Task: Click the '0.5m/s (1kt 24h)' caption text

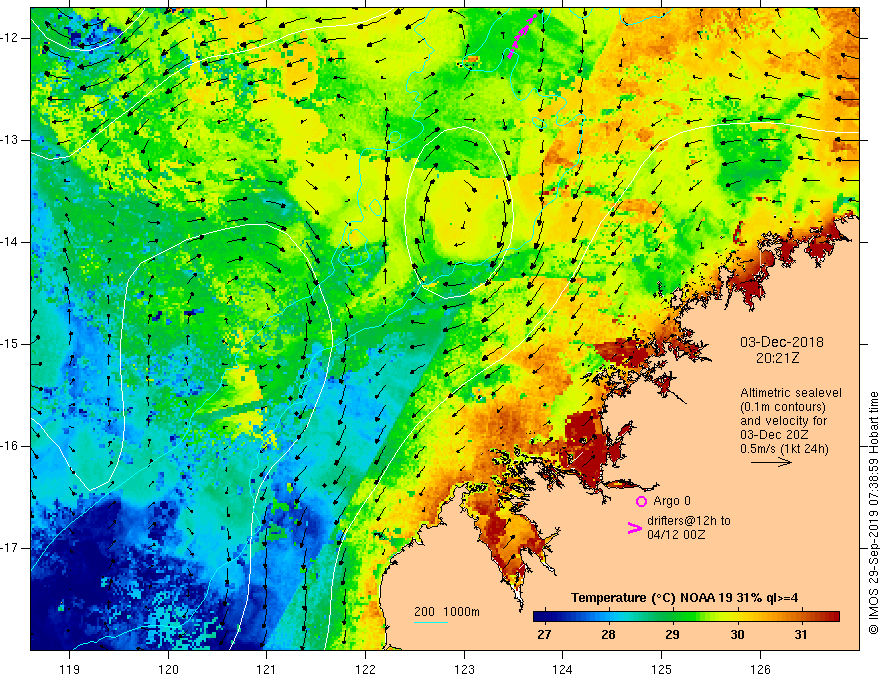Action: 784,449
